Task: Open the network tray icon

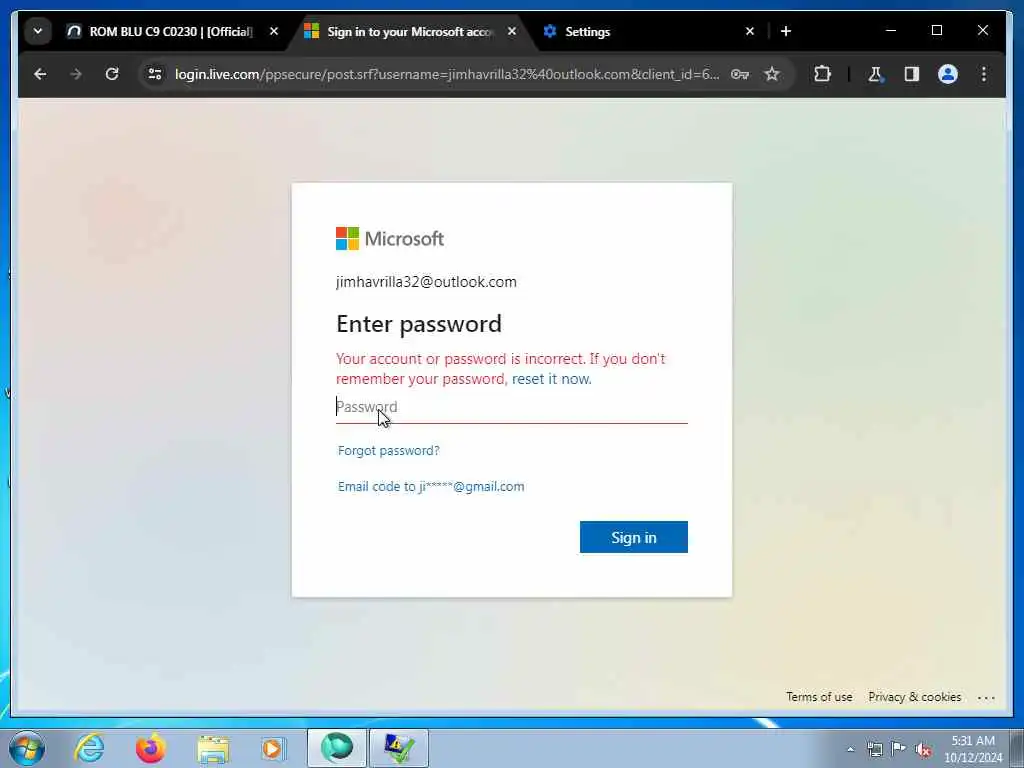Action: coord(875,749)
